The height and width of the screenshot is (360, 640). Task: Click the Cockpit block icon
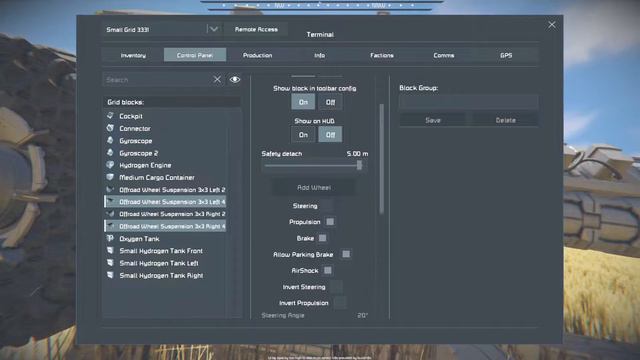coord(110,116)
